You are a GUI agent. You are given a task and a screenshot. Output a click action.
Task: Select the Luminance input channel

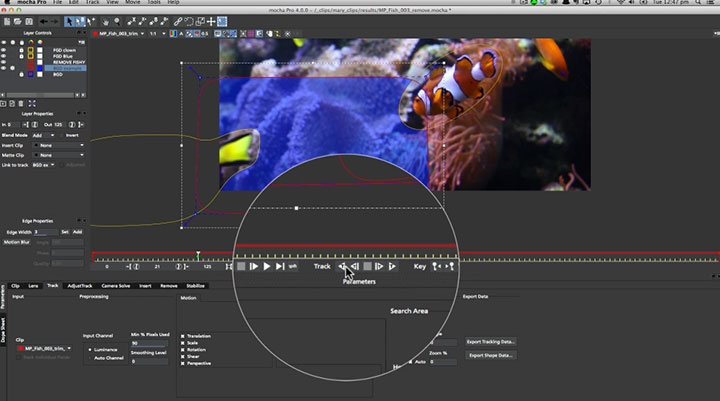click(x=90, y=350)
